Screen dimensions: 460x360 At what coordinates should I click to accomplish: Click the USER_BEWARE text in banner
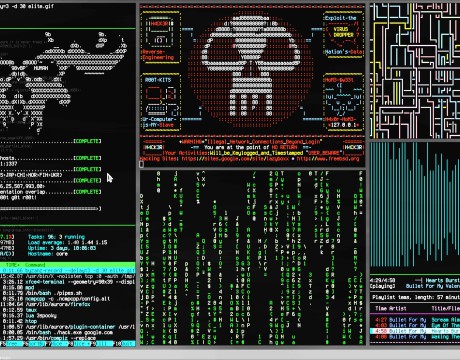(x=323, y=153)
